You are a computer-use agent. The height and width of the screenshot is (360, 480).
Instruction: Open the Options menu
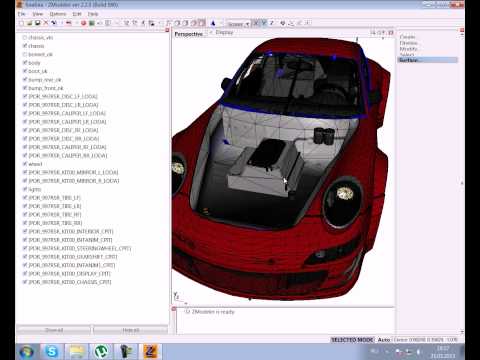pos(58,14)
